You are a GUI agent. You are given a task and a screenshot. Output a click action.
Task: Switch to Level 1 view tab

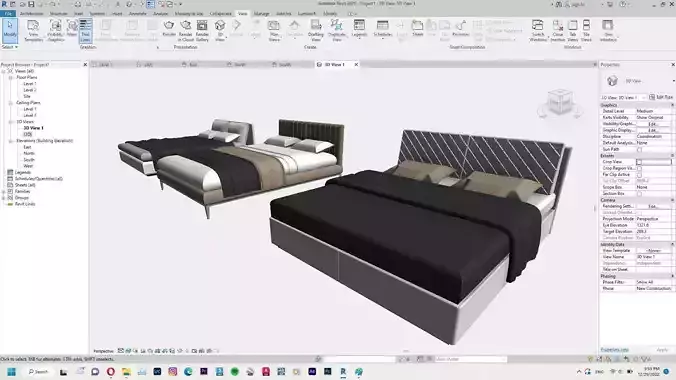(106, 64)
